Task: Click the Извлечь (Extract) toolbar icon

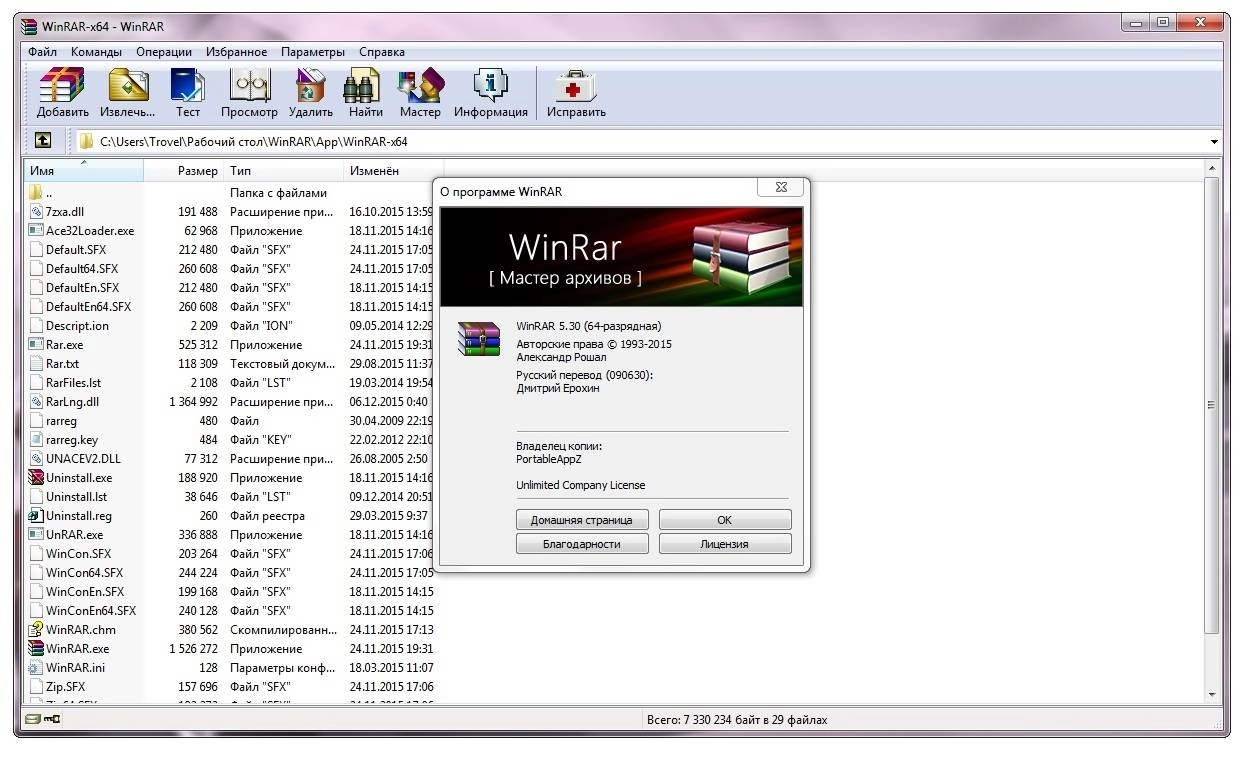Action: click(129, 85)
